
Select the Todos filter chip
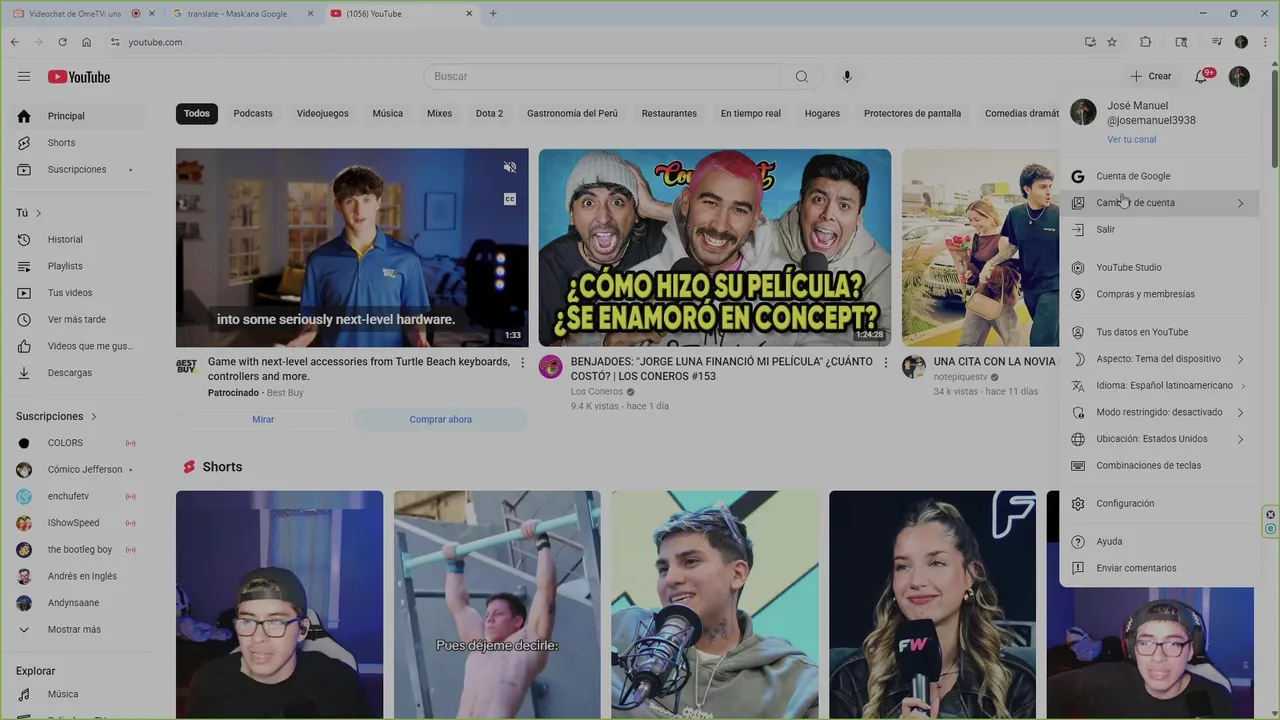(197, 113)
